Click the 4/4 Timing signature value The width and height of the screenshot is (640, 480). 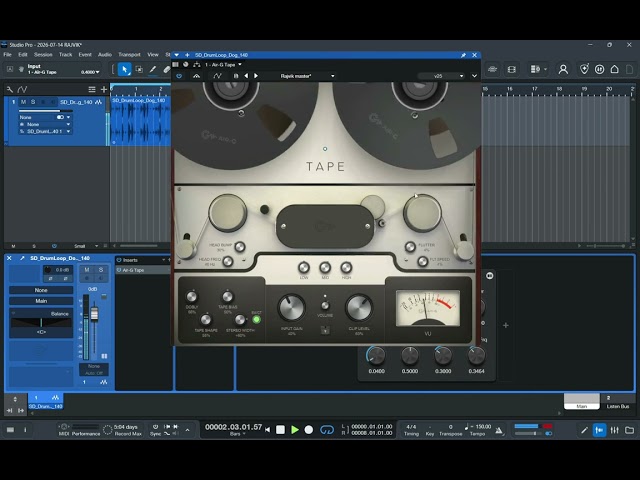click(411, 427)
